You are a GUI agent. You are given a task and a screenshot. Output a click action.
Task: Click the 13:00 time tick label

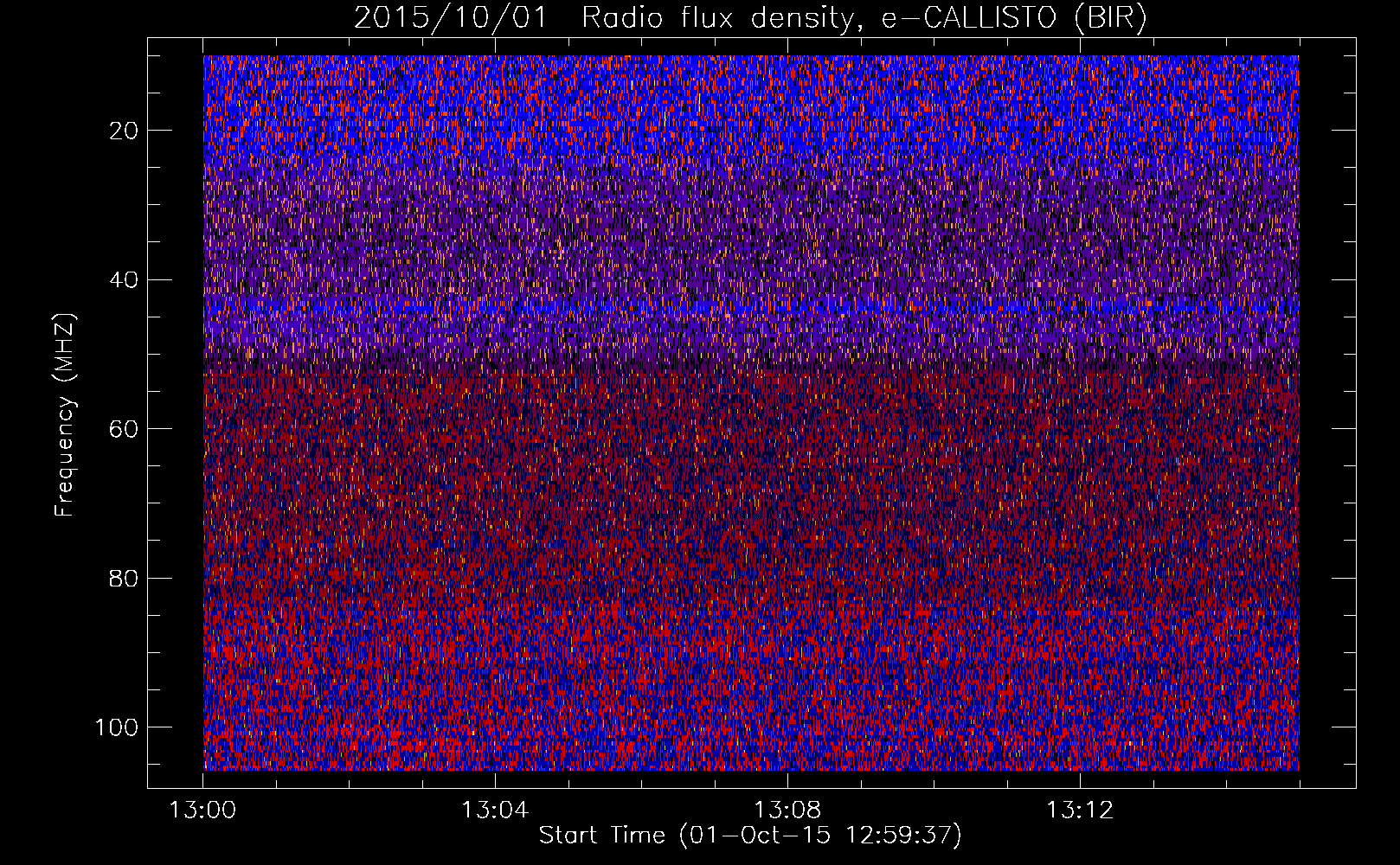point(203,811)
